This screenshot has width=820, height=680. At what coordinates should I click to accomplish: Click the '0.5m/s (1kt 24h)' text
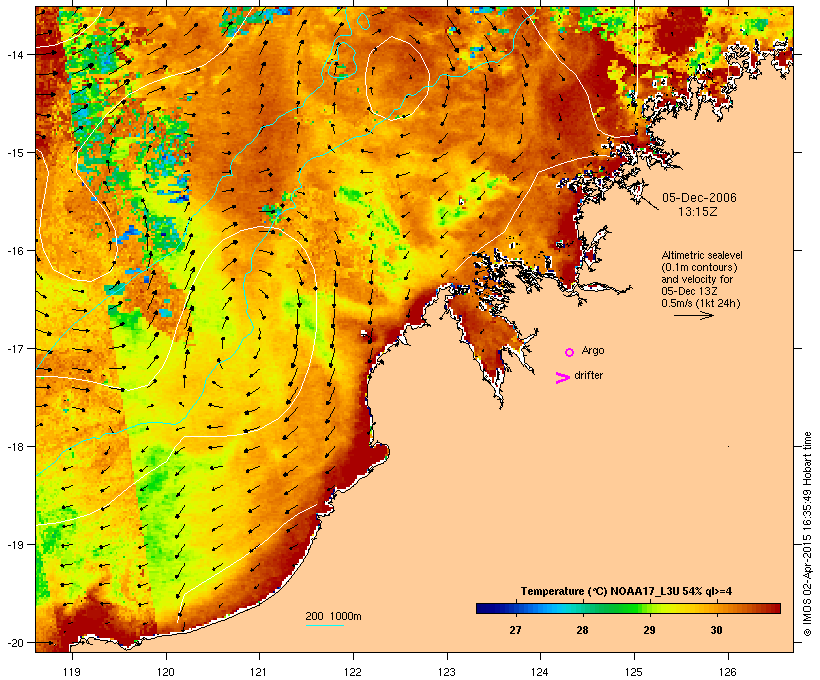click(x=701, y=303)
